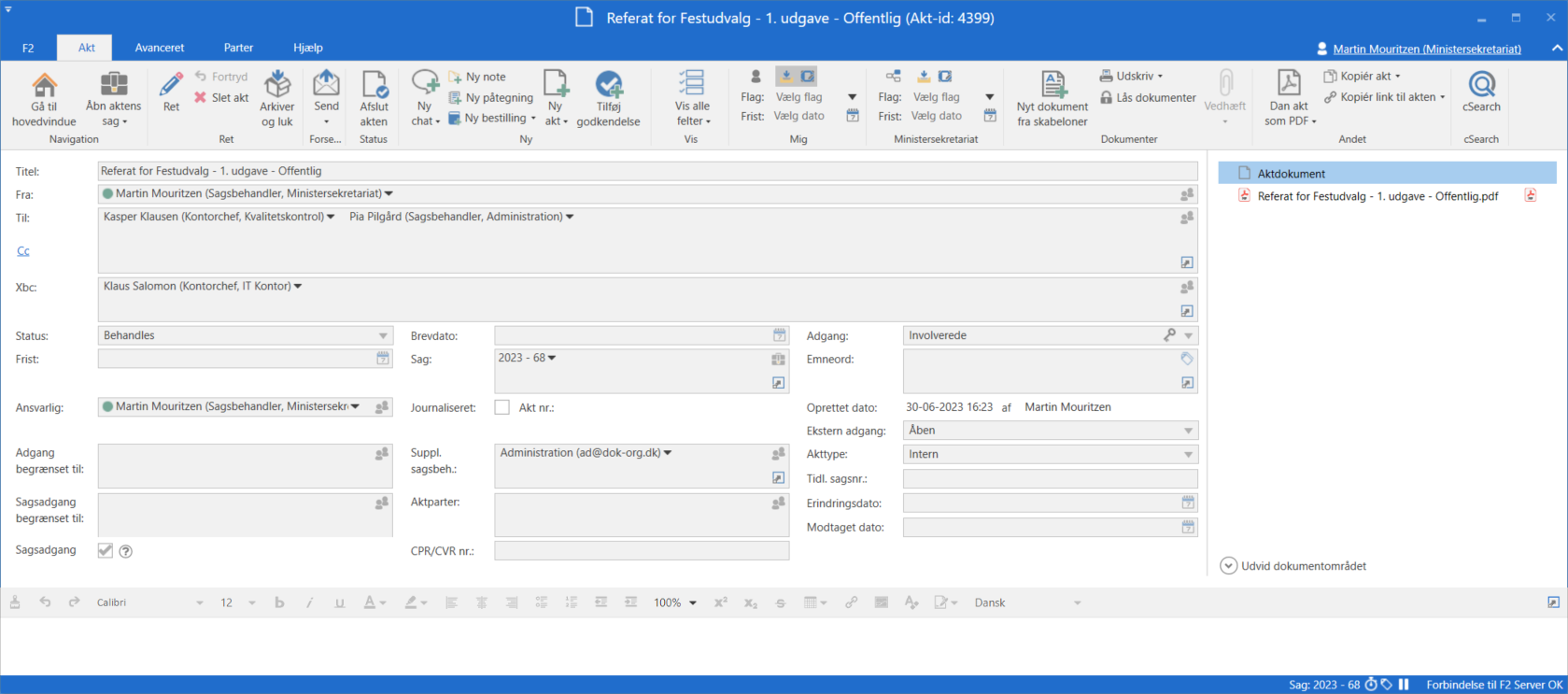
Task: Switch to the Hjælp ribbon tab
Action: coord(308,48)
